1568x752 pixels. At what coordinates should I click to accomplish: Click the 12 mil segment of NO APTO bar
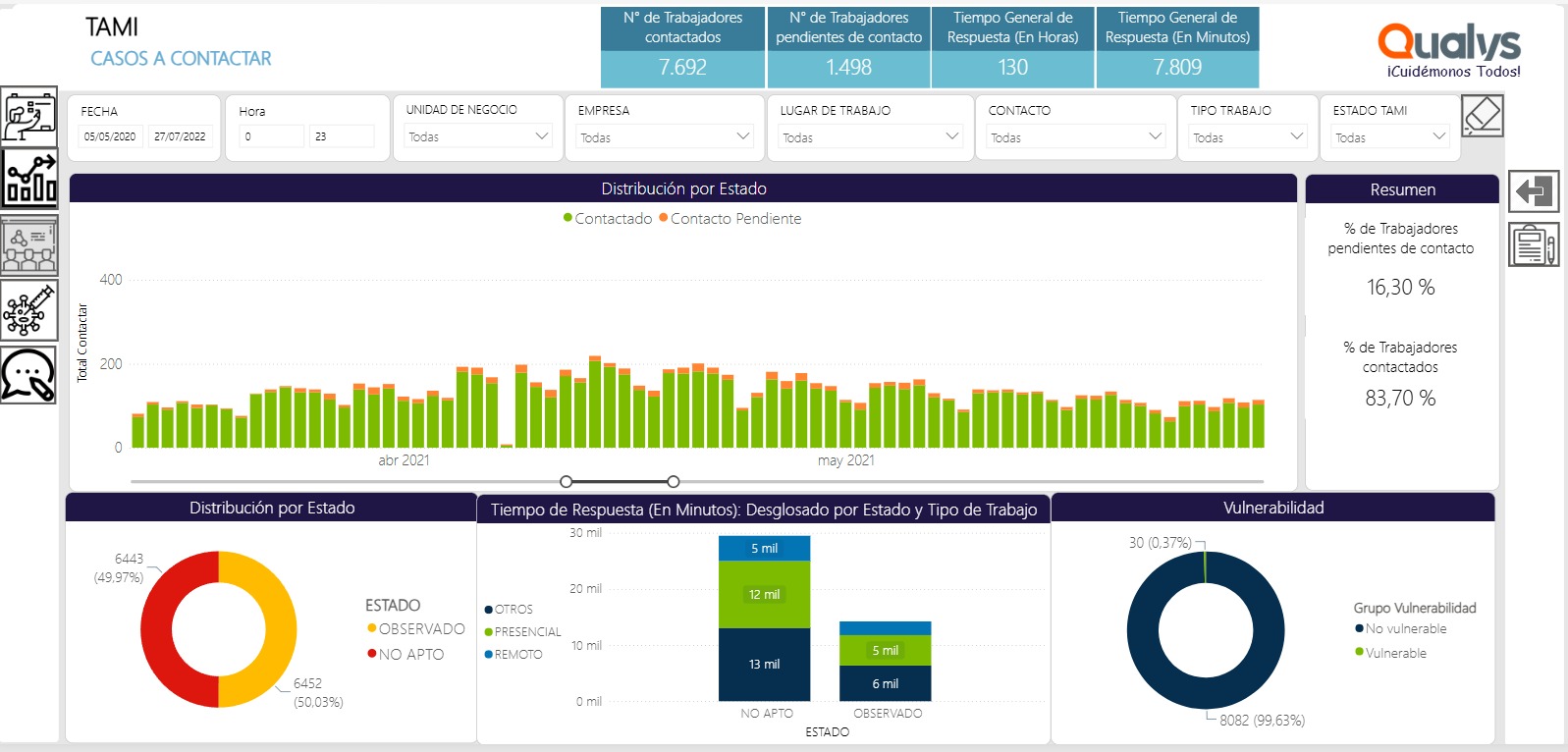(x=764, y=595)
